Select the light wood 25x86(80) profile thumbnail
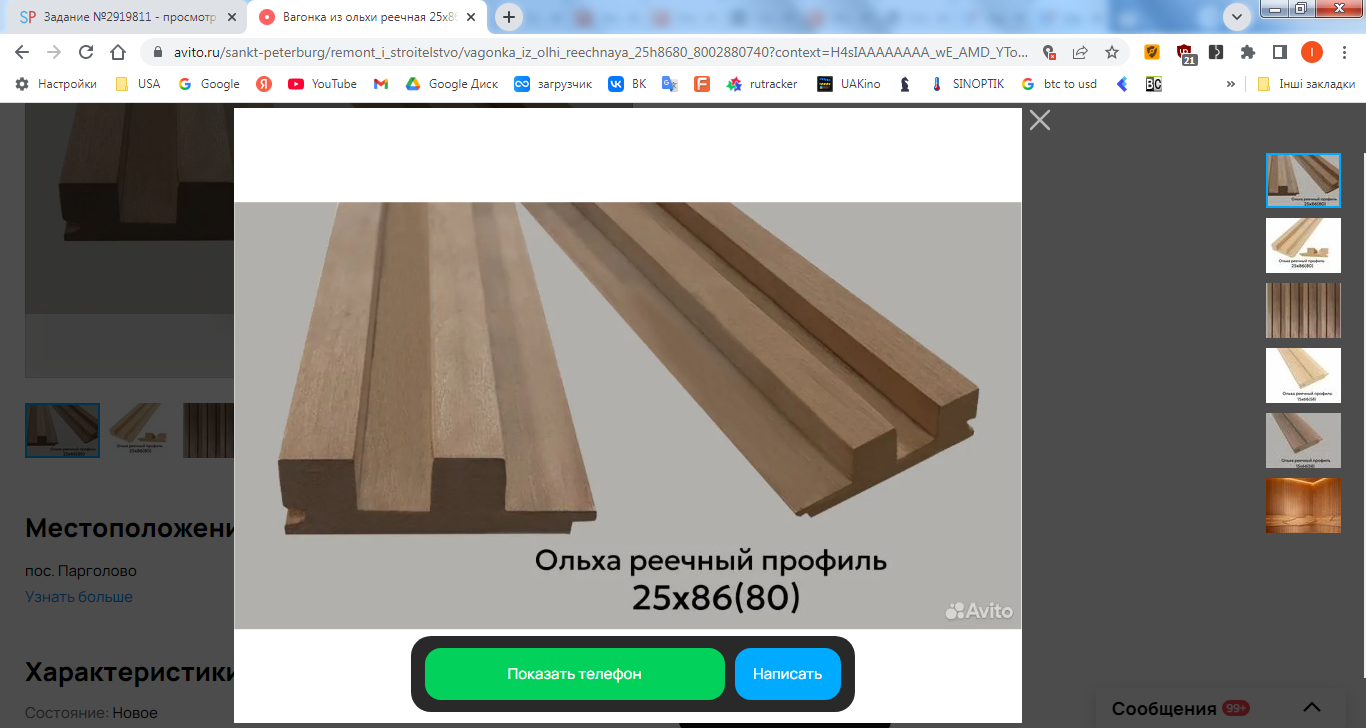 coord(1303,245)
